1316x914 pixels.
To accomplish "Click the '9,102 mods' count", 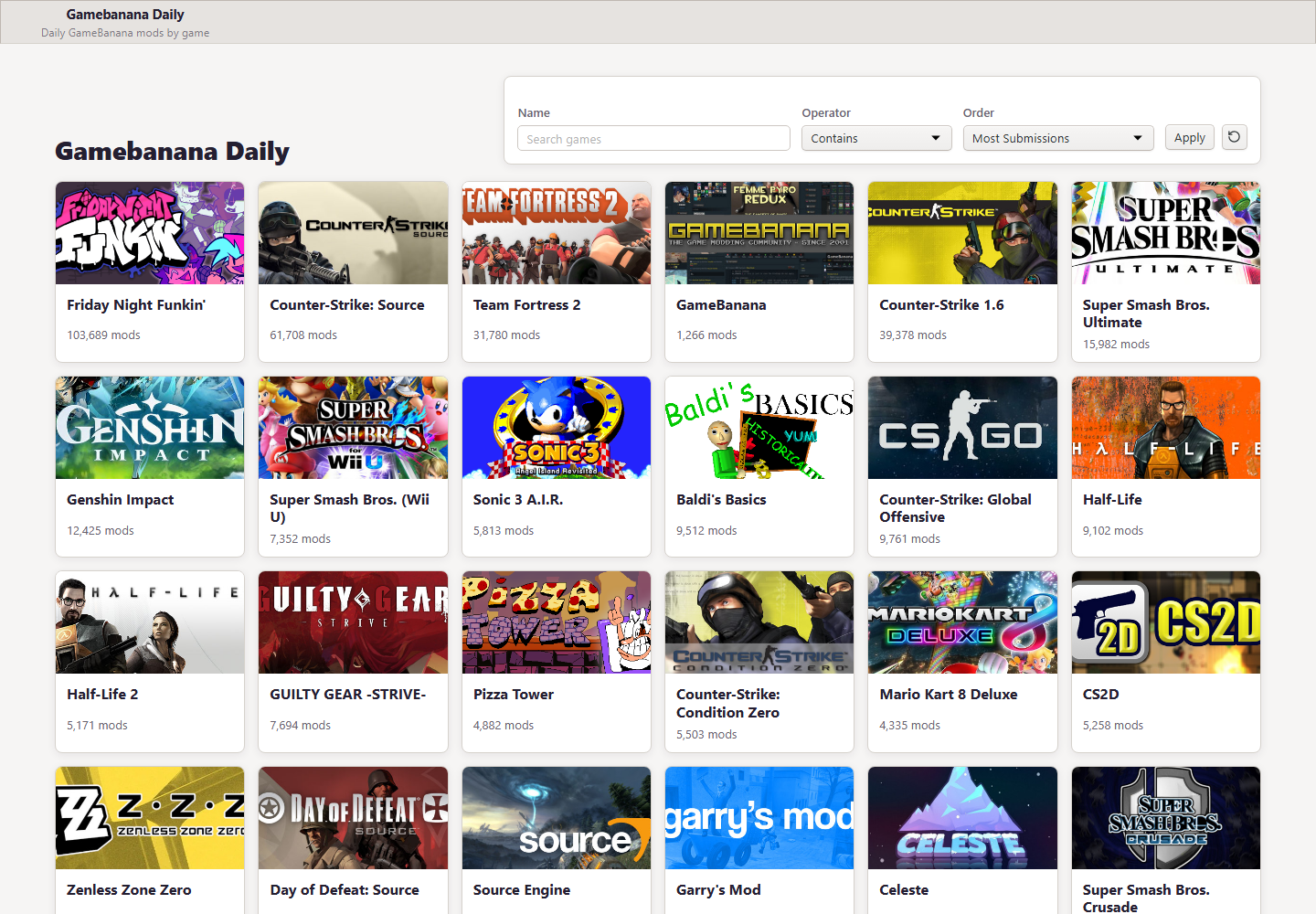I will 1113,531.
